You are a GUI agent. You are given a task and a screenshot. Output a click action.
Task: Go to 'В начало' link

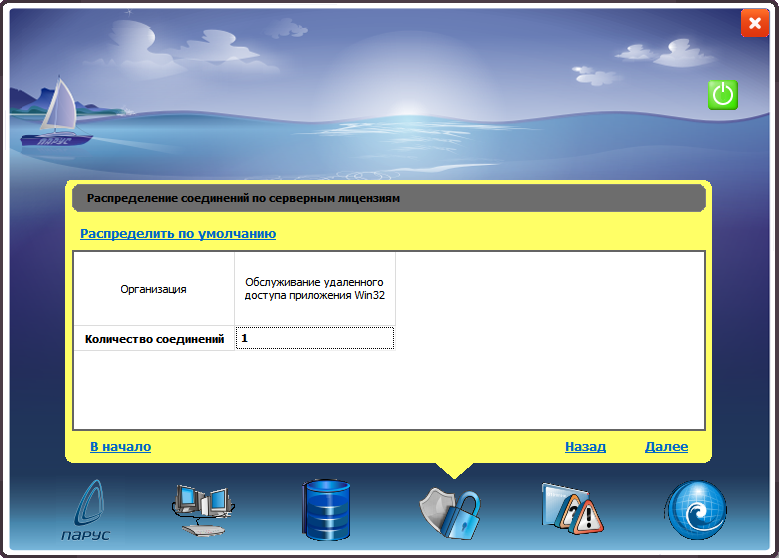pos(121,447)
